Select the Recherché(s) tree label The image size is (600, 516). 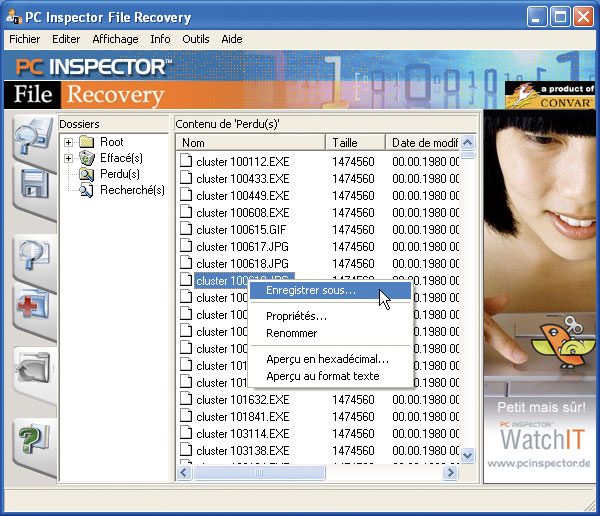pos(132,190)
